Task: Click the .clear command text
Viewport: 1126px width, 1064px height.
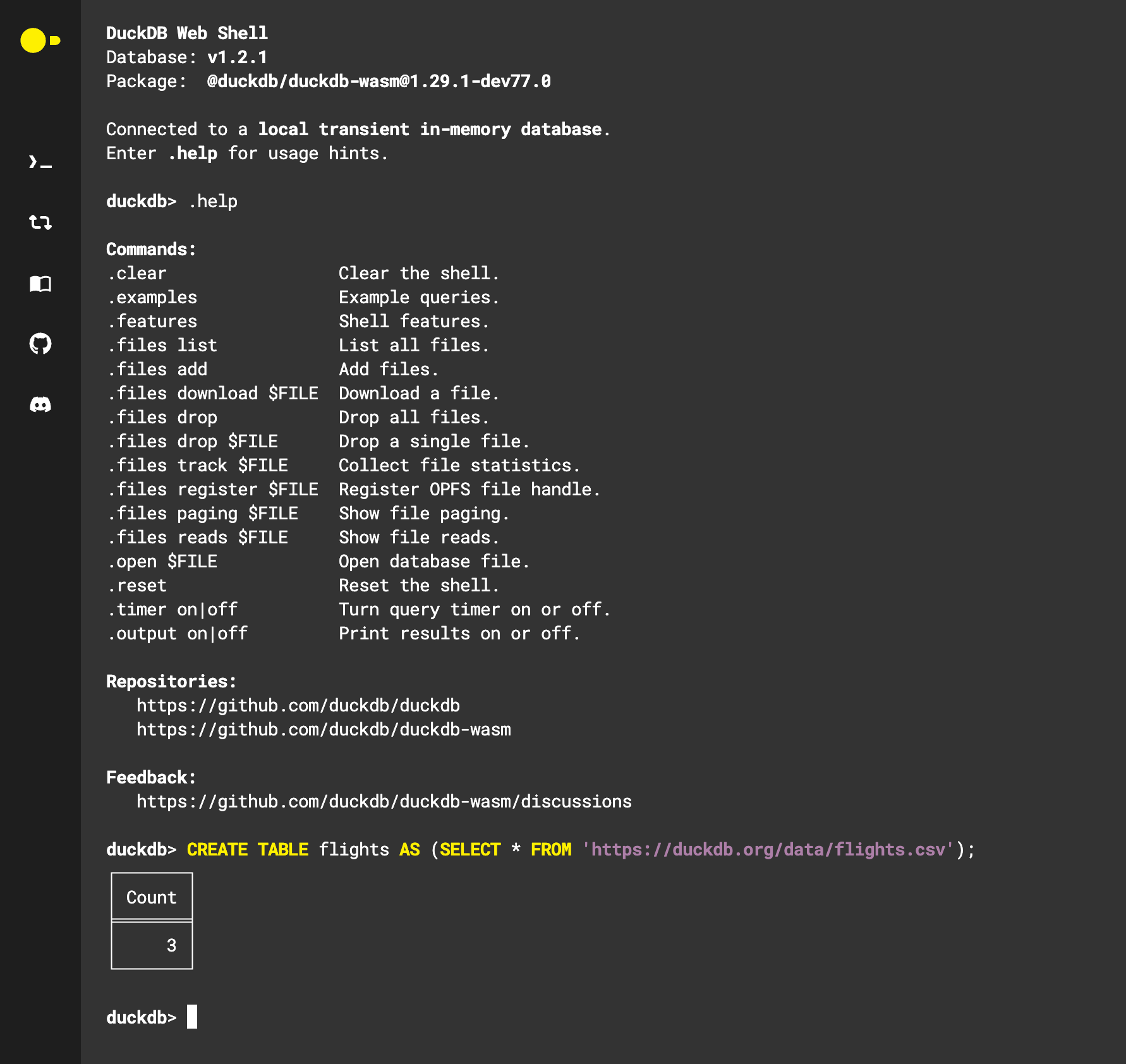Action: pos(136,273)
